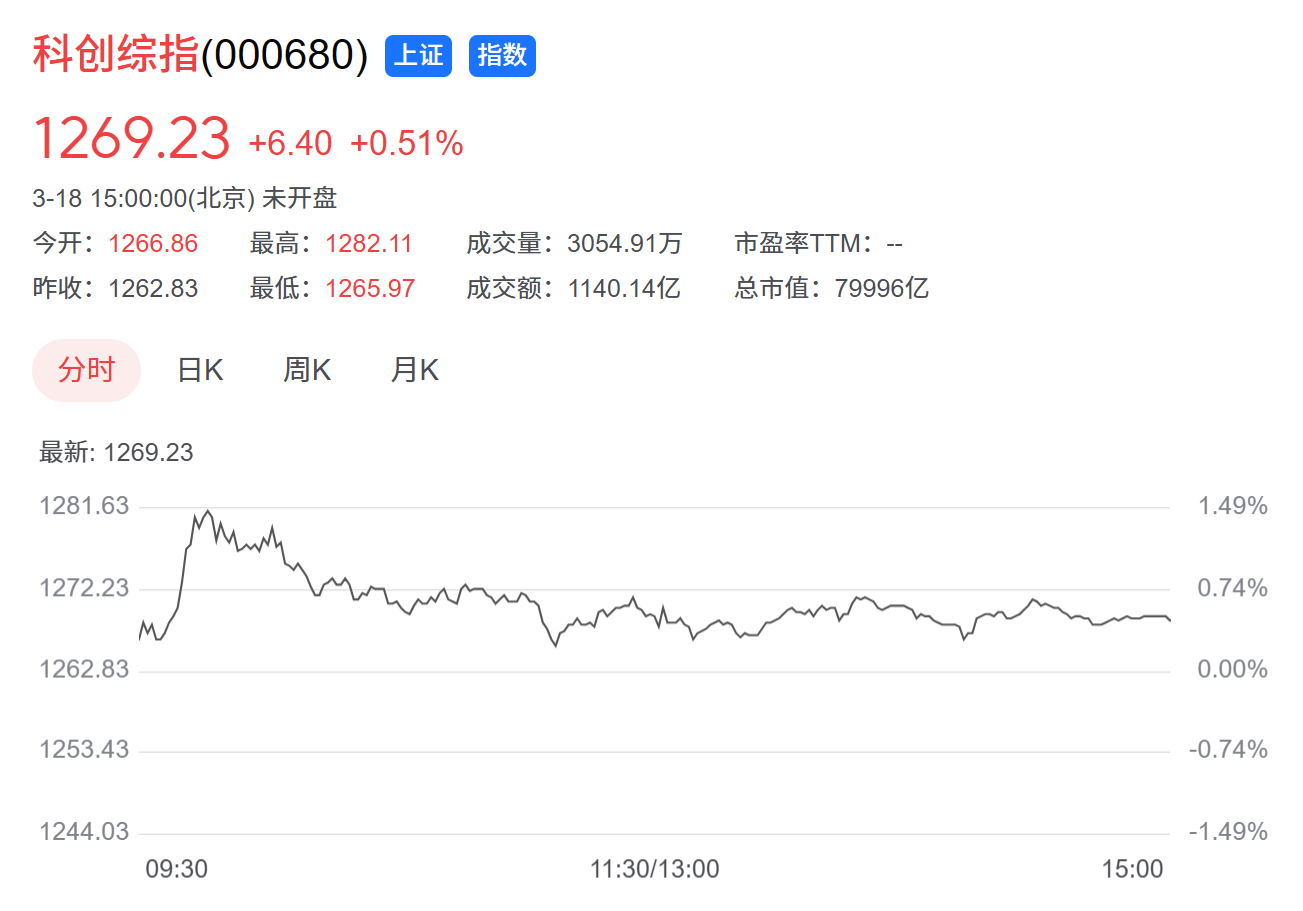1303x911 pixels.
Task: Click the 成交量 figure 3054.91万
Action: [624, 243]
